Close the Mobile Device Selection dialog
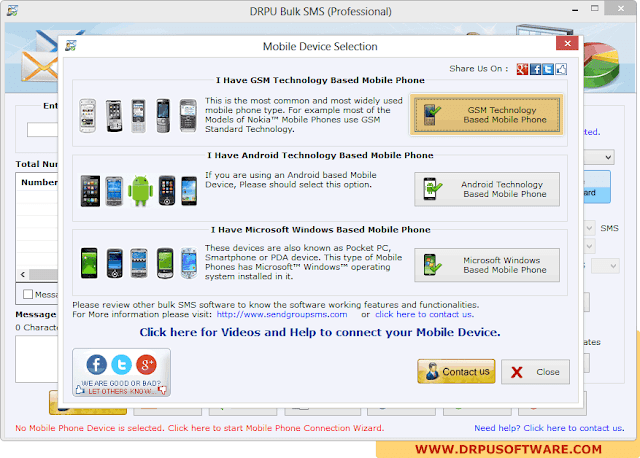This screenshot has width=640, height=458. pyautogui.click(x=567, y=43)
